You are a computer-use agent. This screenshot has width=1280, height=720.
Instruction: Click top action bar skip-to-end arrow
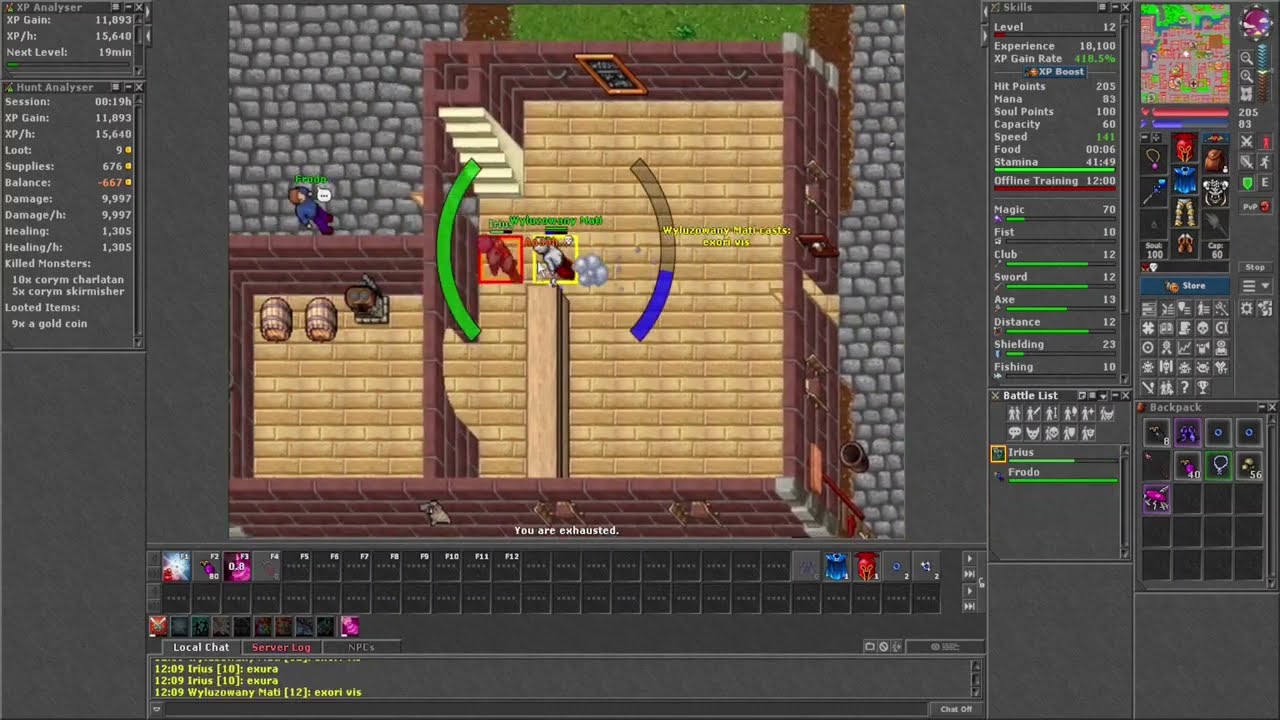point(968,574)
